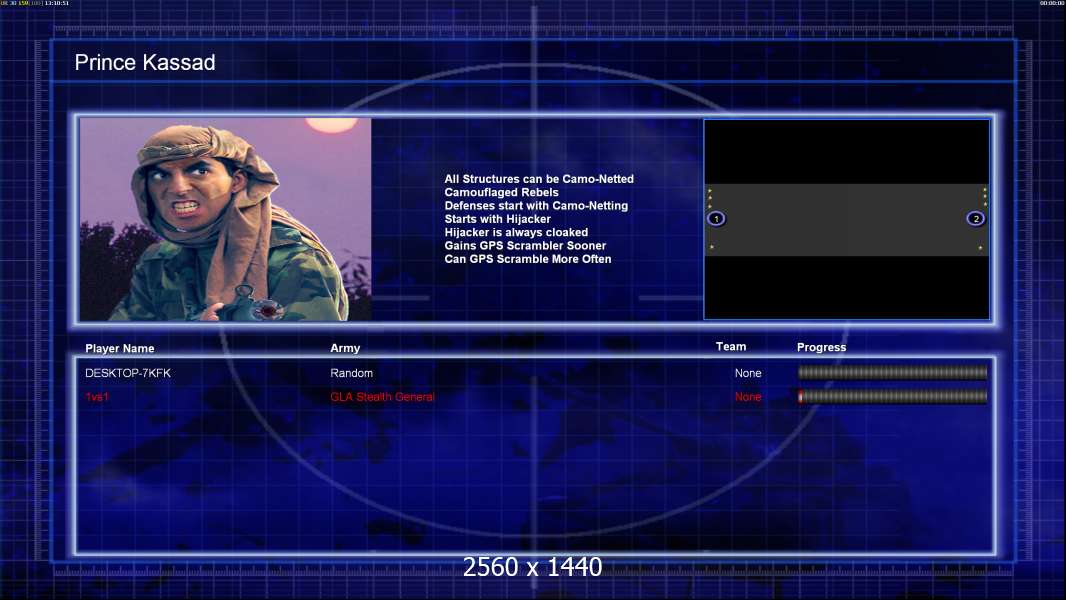Image resolution: width=1066 pixels, height=600 pixels.
Task: Select 'Camouflaged Rebels' line
Action: [x=502, y=192]
